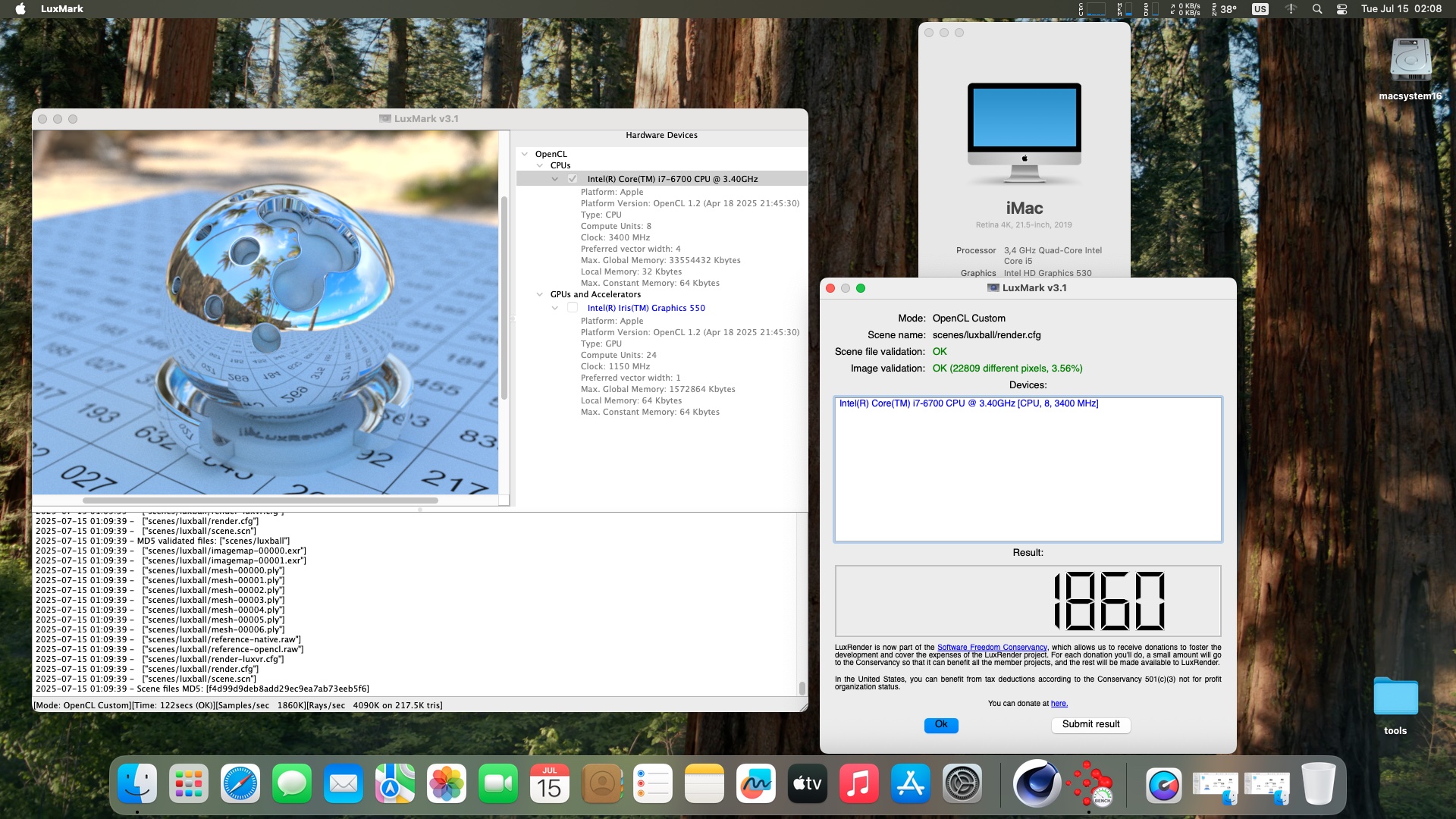Launch Cinema 4D from the dock
Image resolution: width=1456 pixels, height=819 pixels.
pos(1036,784)
